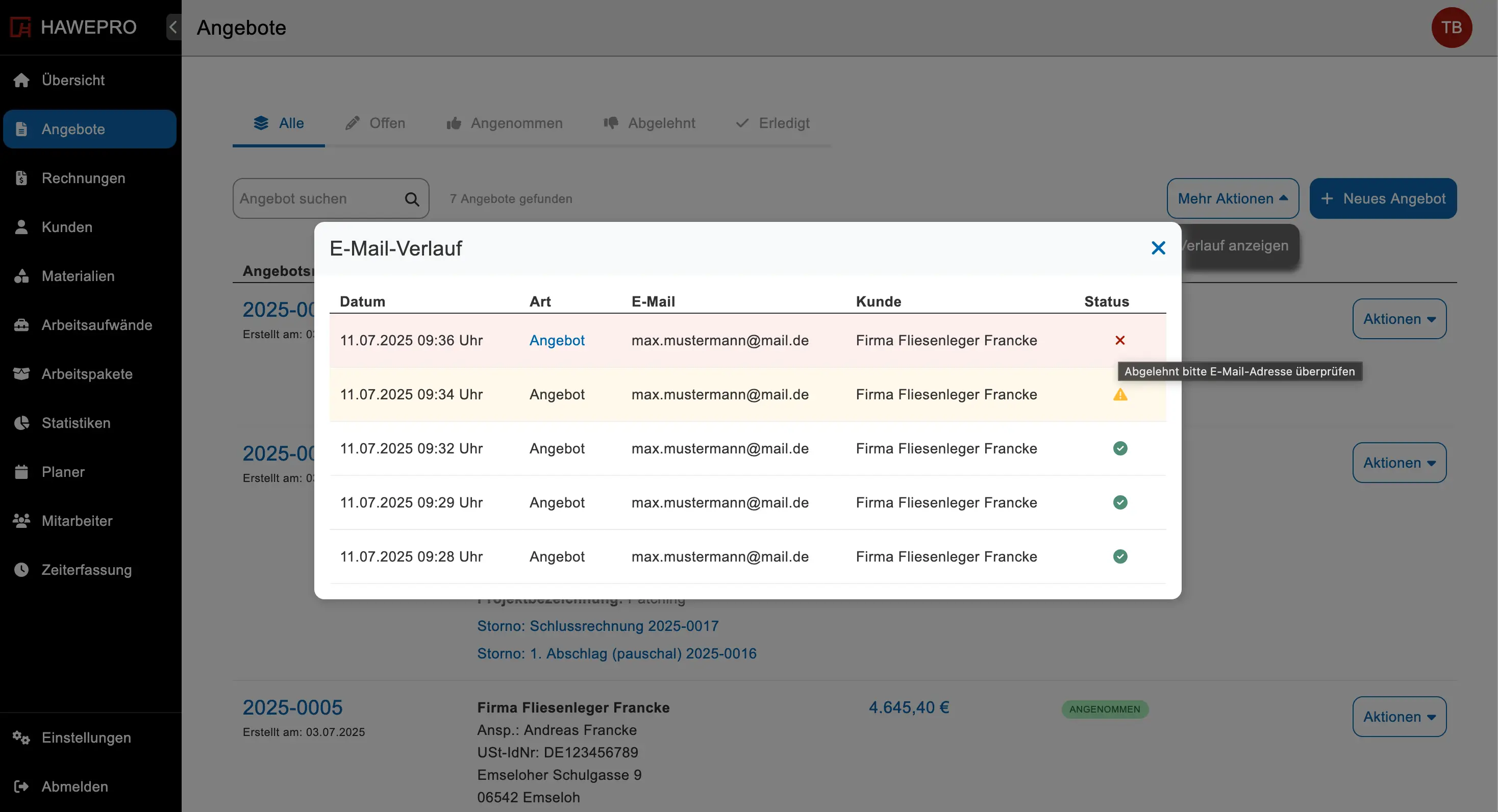Click the Planer calendar icon
This screenshot has height=812, width=1498.
(x=21, y=471)
